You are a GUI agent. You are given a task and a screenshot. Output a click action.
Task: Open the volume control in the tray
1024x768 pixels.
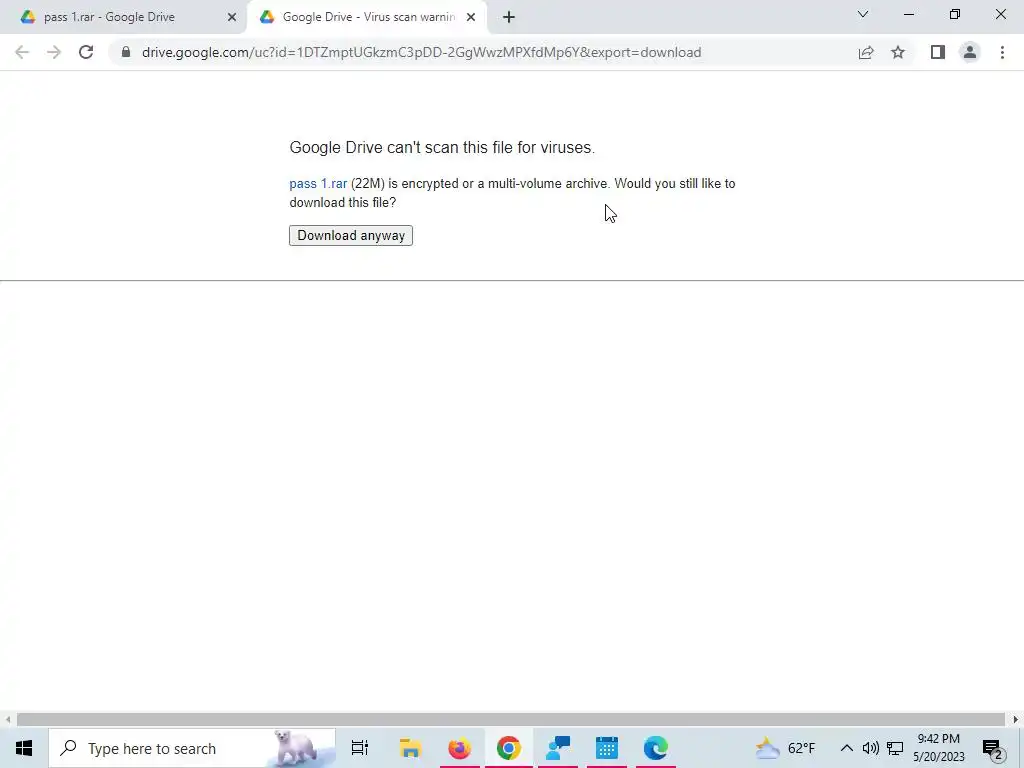click(871, 748)
